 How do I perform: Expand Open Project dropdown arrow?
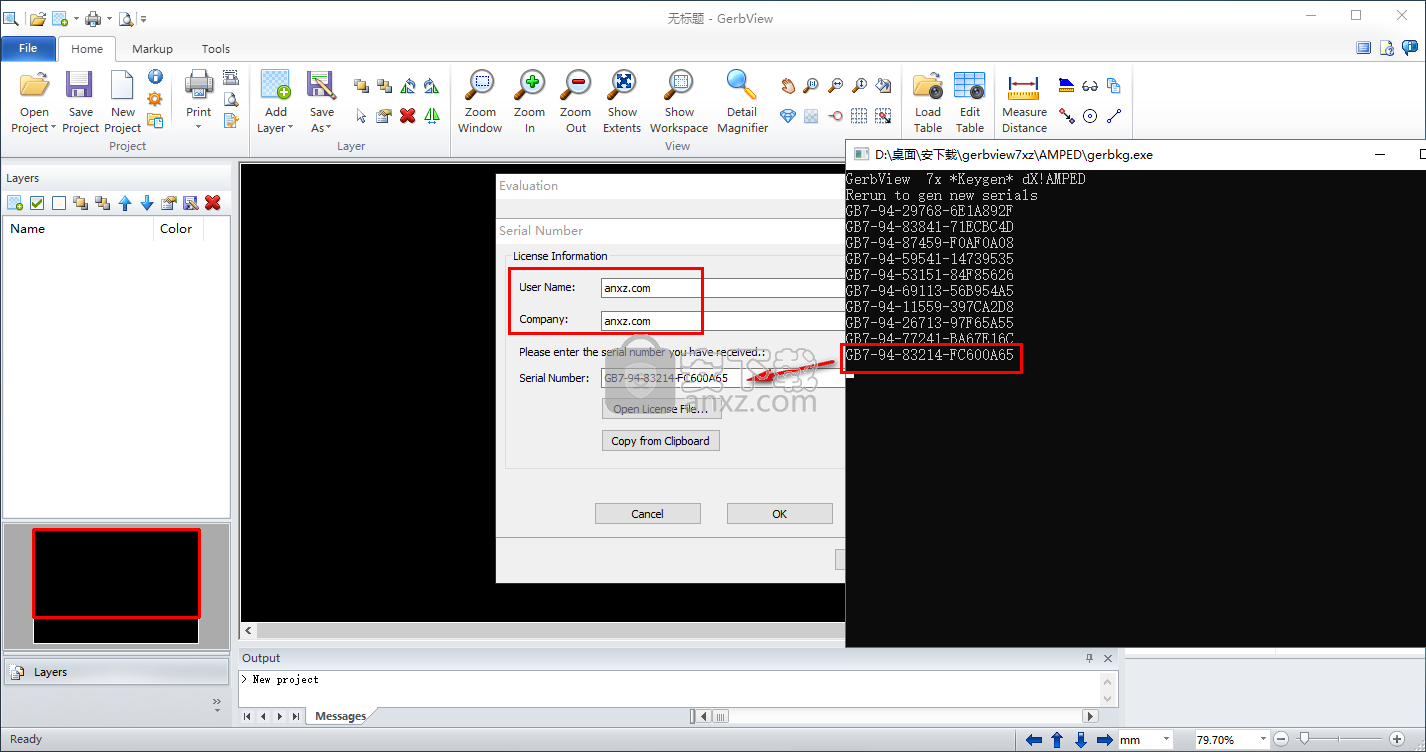click(x=52, y=129)
